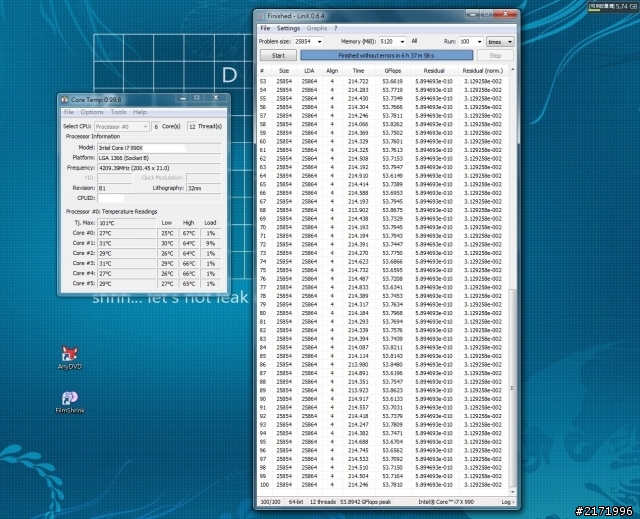Viewport: 640px width, 519px height.
Task: Click the Threads count field showing 12
Action: pos(192,126)
